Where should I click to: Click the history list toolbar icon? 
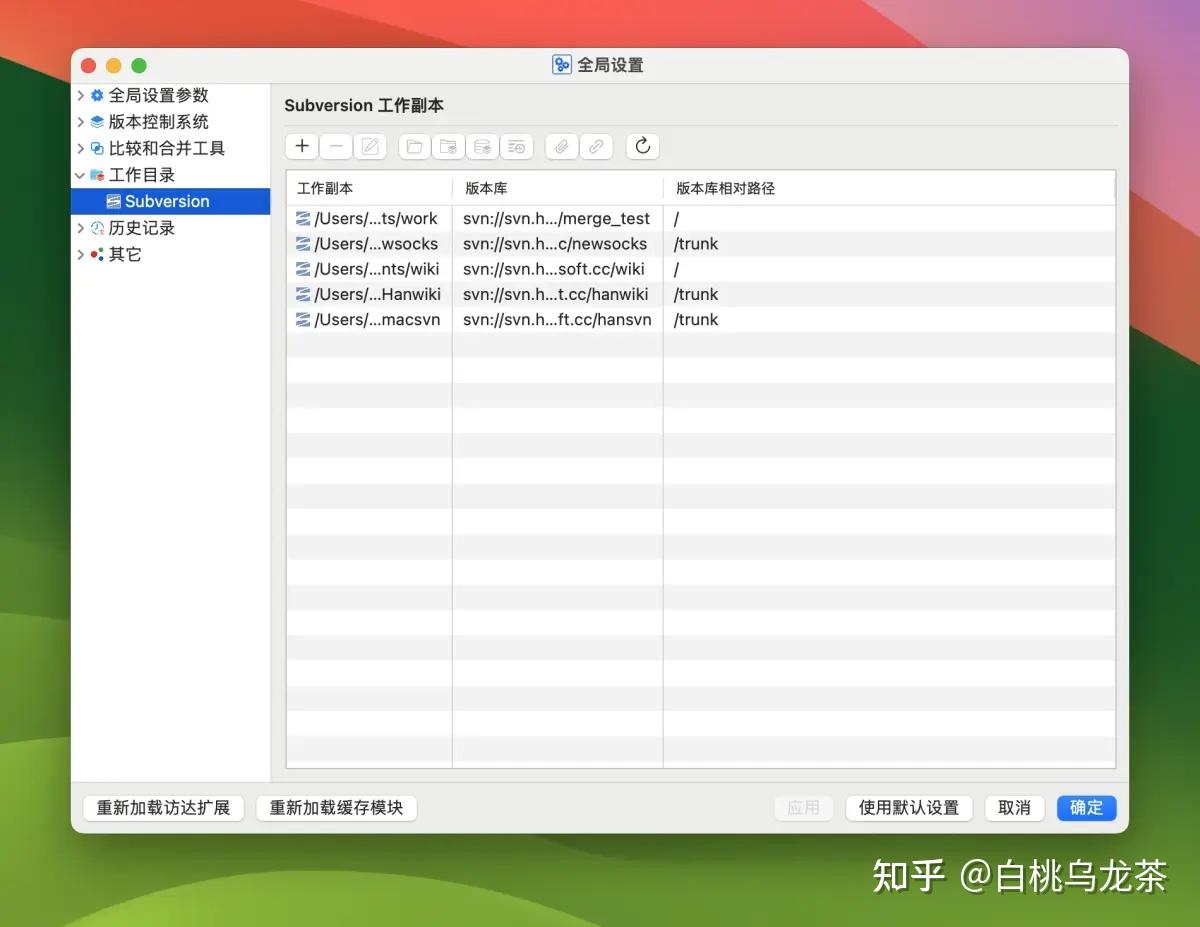516,146
